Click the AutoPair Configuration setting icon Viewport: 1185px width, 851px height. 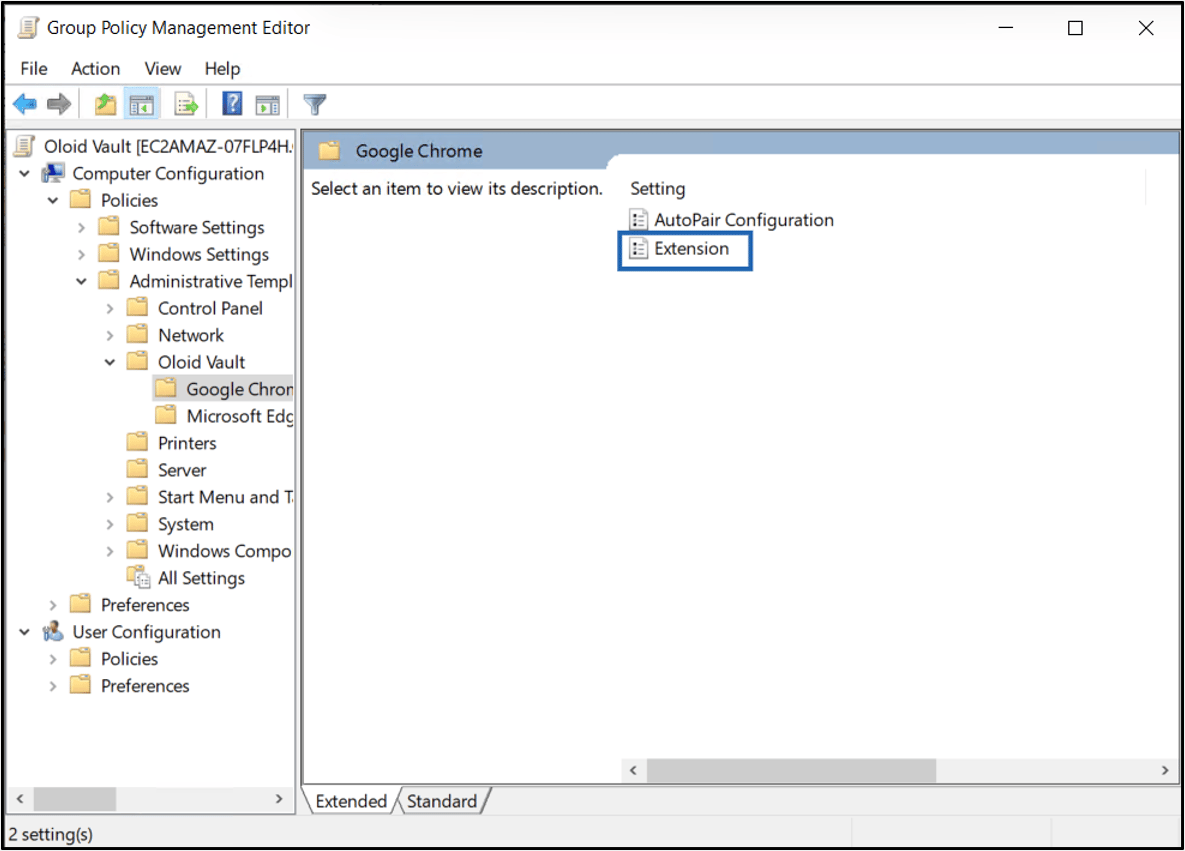coord(639,220)
